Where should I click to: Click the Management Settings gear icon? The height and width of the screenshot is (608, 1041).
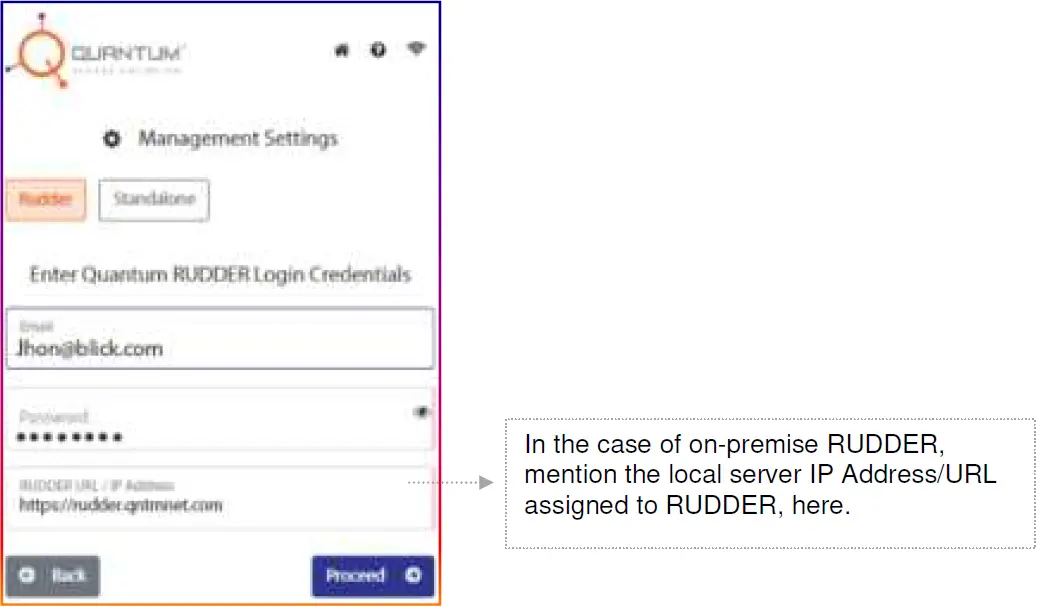[112, 139]
